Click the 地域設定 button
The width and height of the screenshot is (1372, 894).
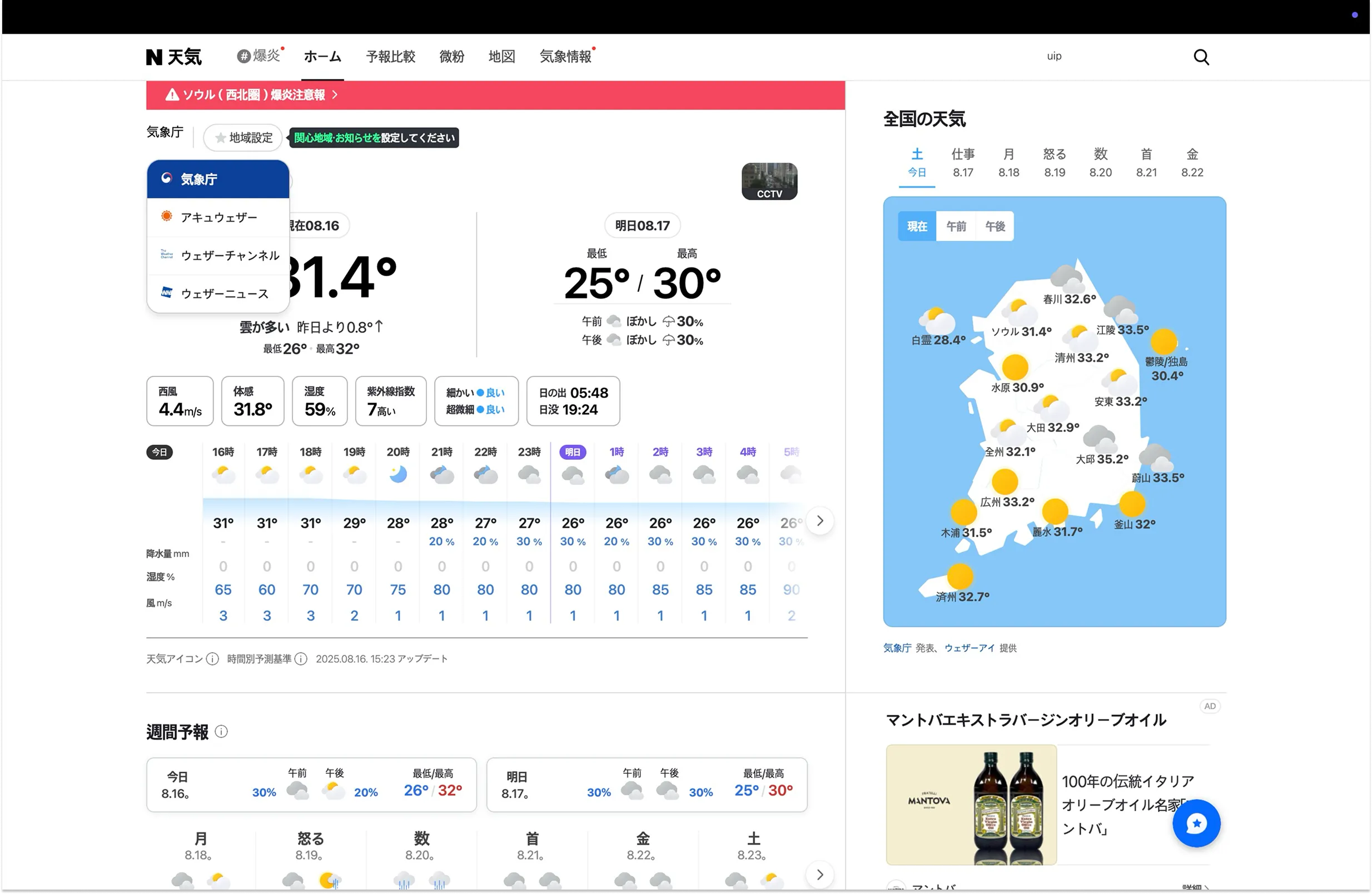click(x=242, y=137)
